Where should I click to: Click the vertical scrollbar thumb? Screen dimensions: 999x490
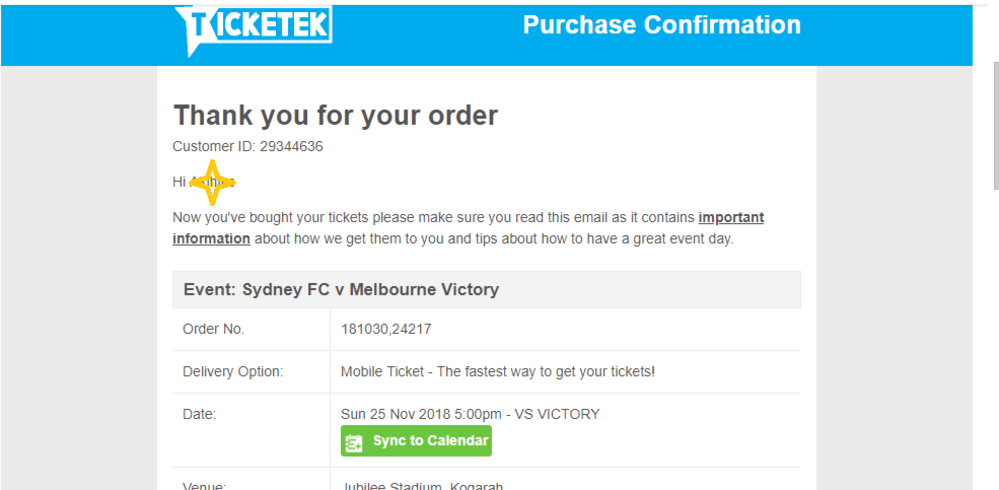coord(995,125)
